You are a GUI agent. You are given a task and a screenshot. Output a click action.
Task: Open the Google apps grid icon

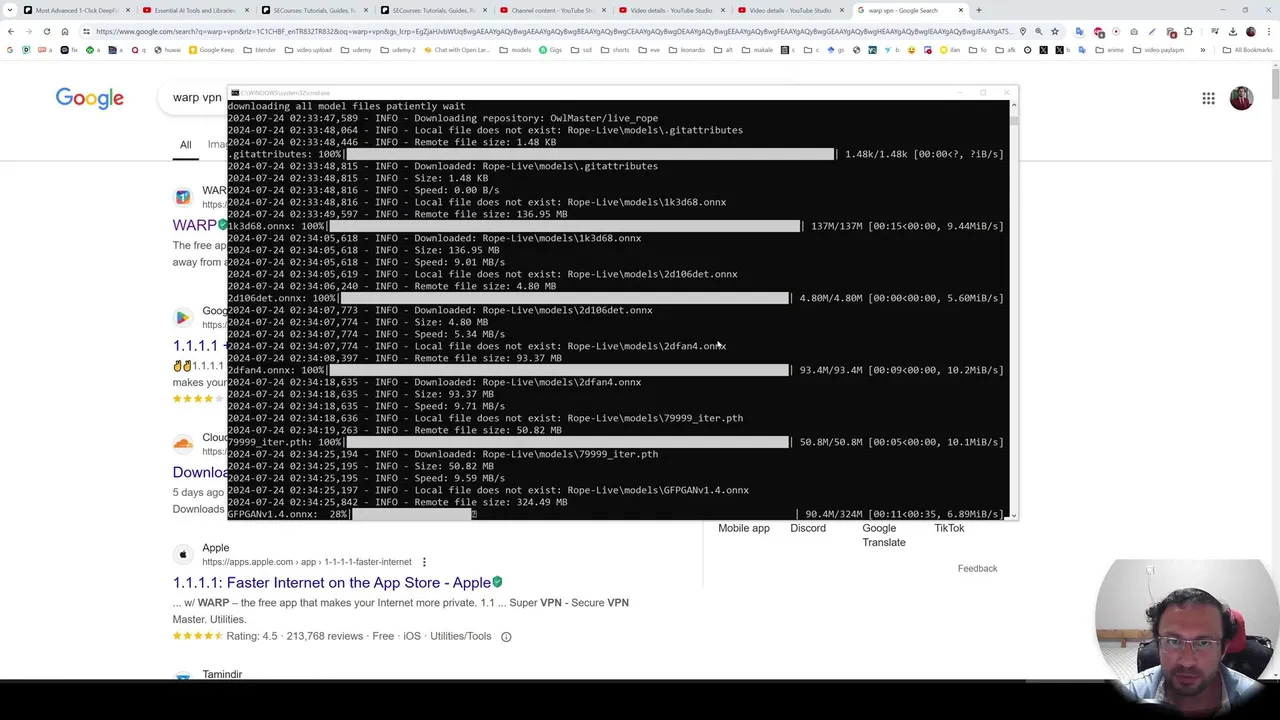(x=1208, y=98)
